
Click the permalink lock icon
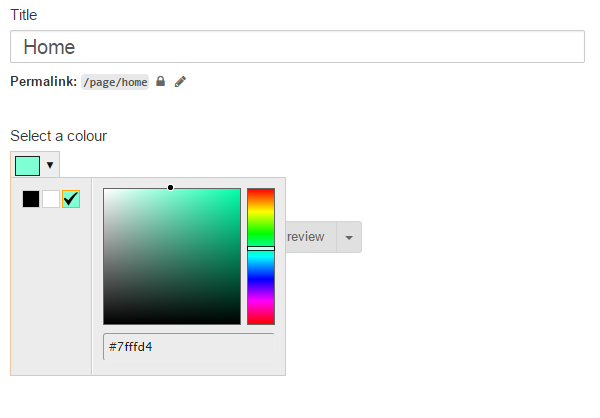tap(161, 81)
